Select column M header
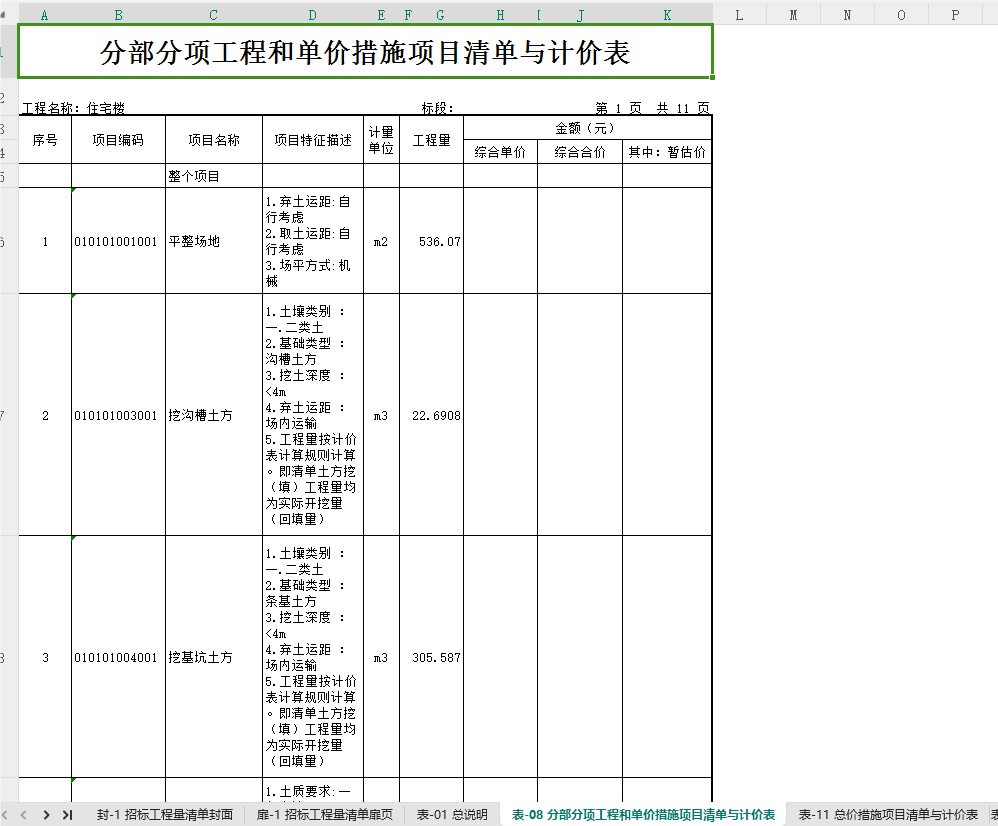The width and height of the screenshot is (998, 826). coord(793,15)
